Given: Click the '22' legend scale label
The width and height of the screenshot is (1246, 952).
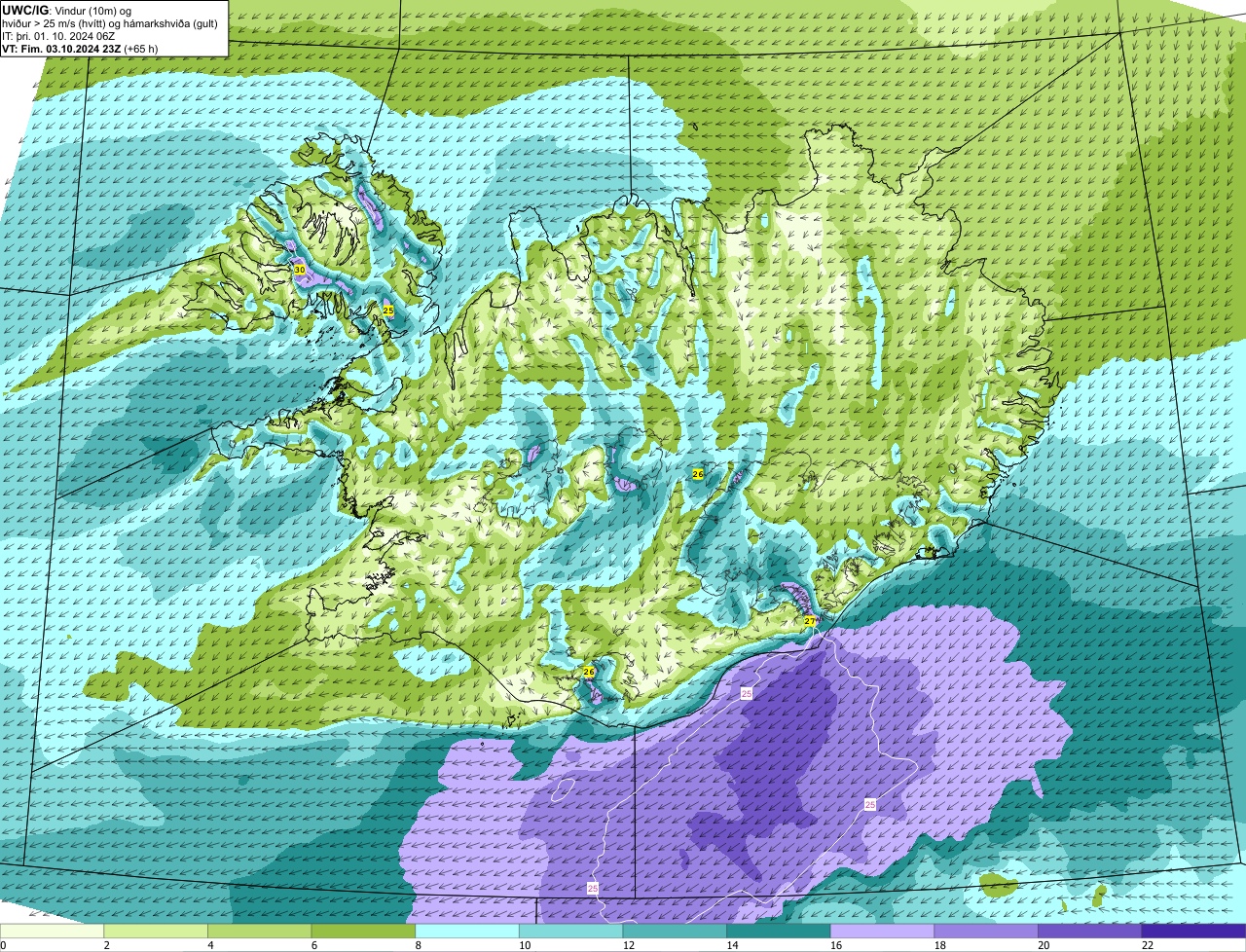Looking at the screenshot, I should point(1148,945).
